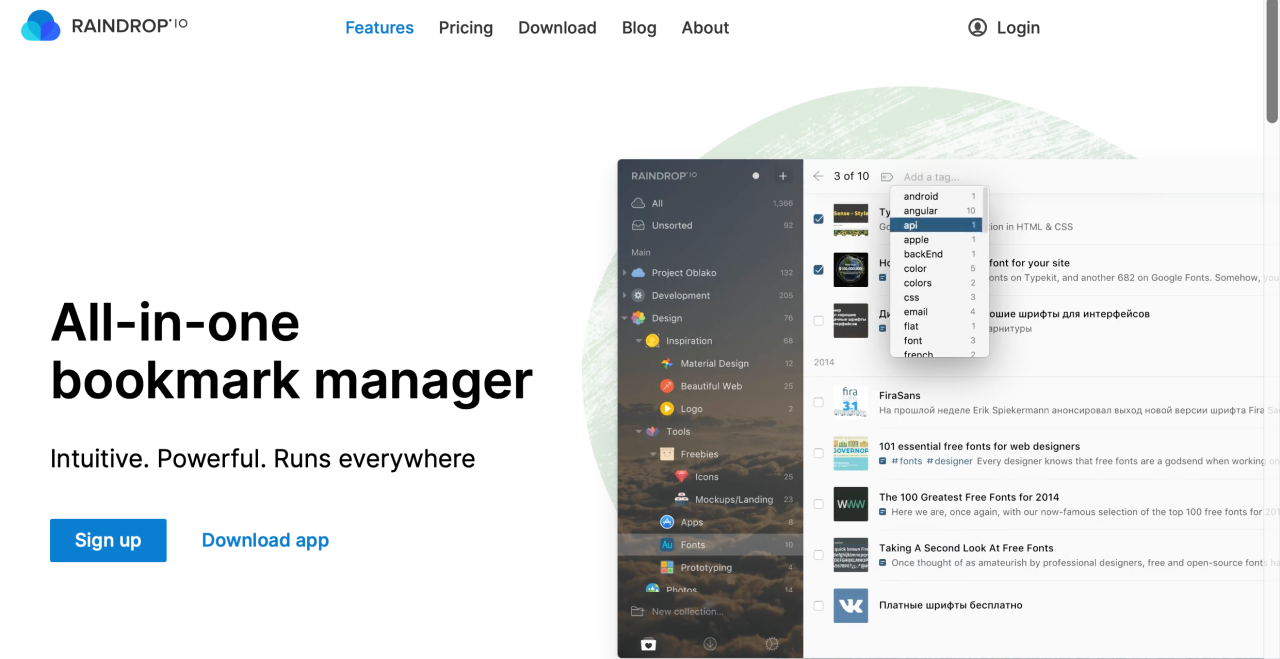Viewport: 1280px width, 659px height.
Task: Click the VK thumbnail for 'Платные шрифты'
Action: (851, 606)
